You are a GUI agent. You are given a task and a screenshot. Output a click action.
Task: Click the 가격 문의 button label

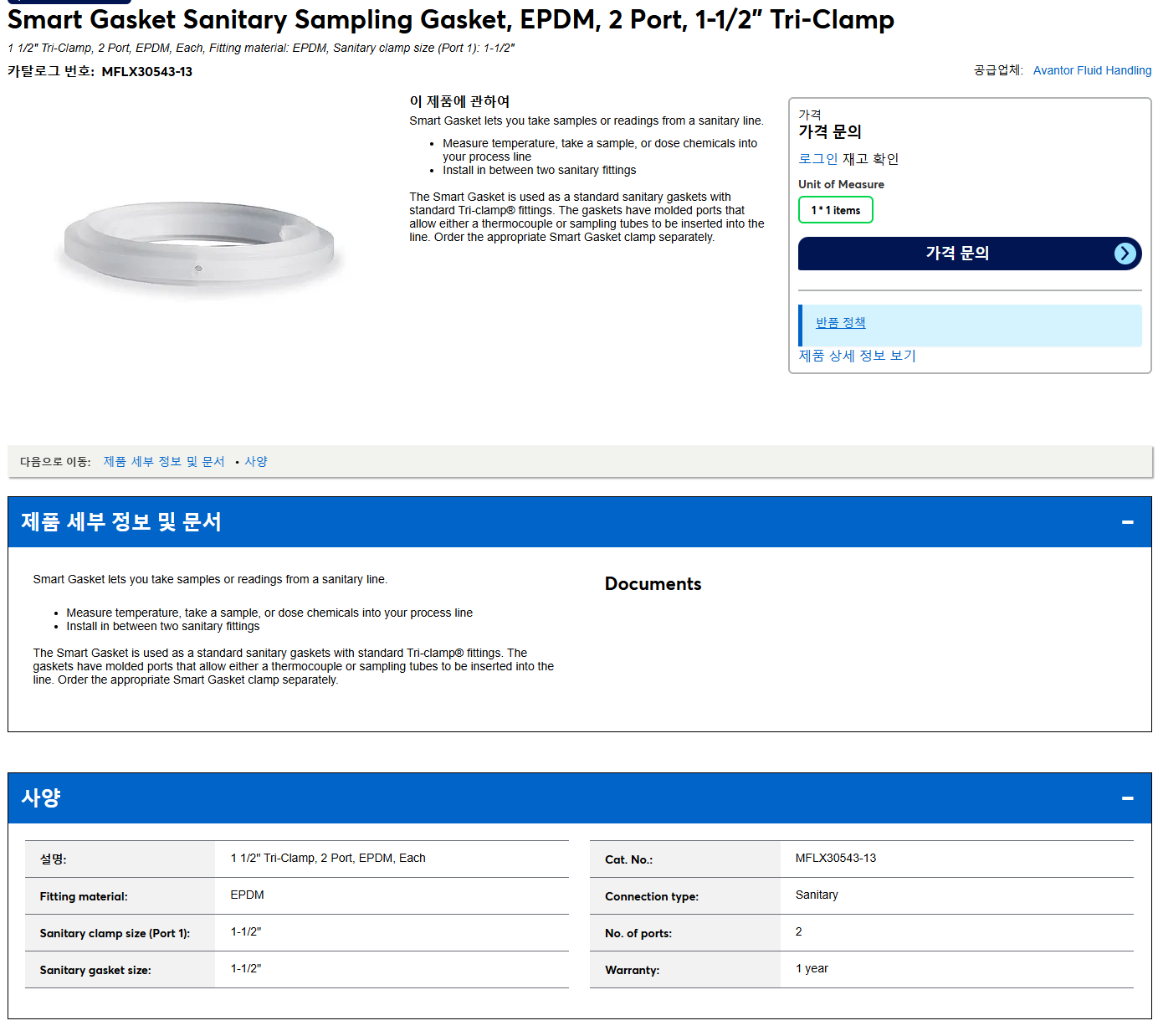click(x=957, y=253)
